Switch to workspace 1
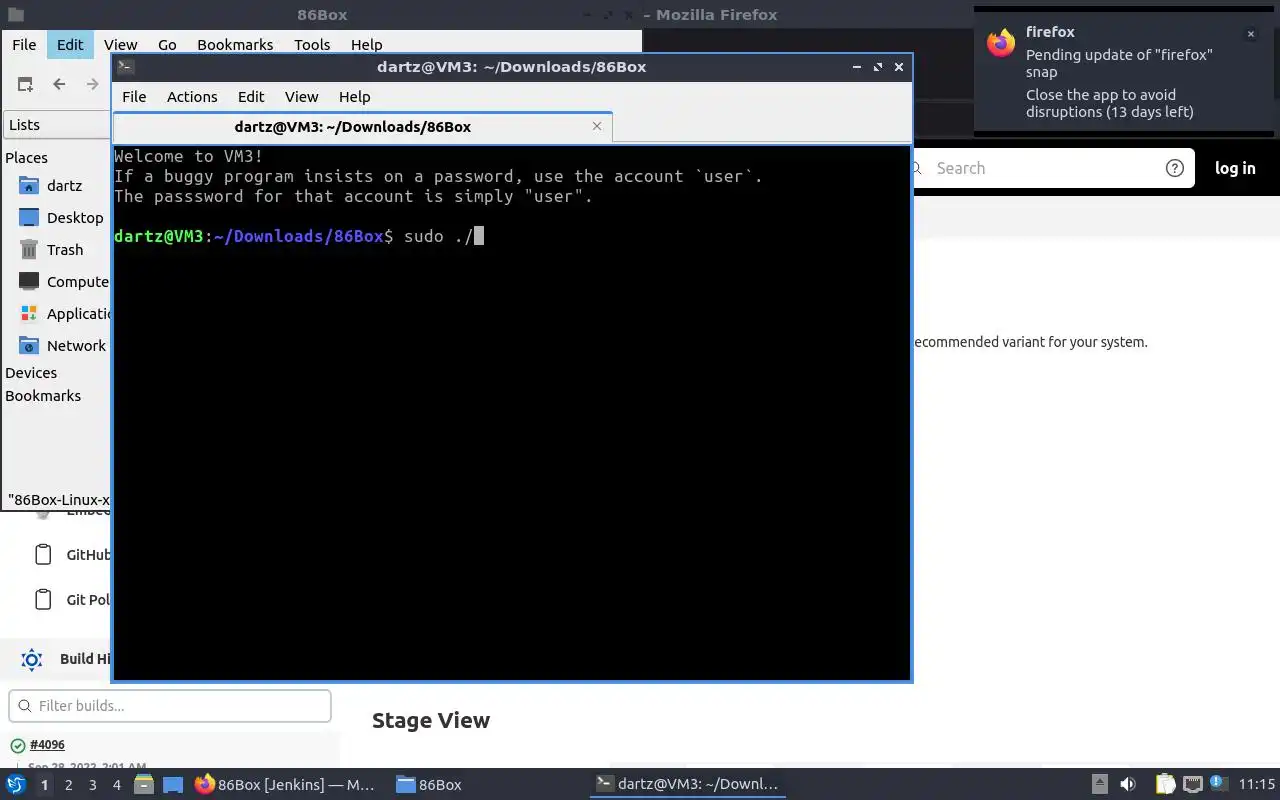 [x=44, y=785]
